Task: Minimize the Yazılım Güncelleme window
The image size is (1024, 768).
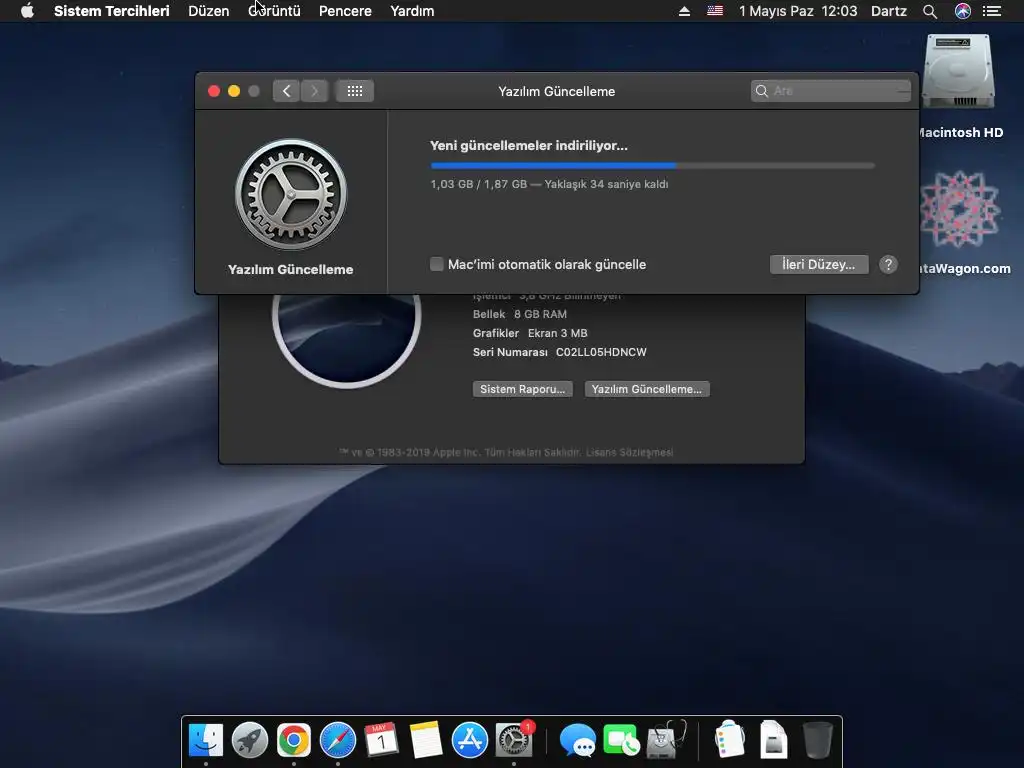Action: tap(234, 91)
